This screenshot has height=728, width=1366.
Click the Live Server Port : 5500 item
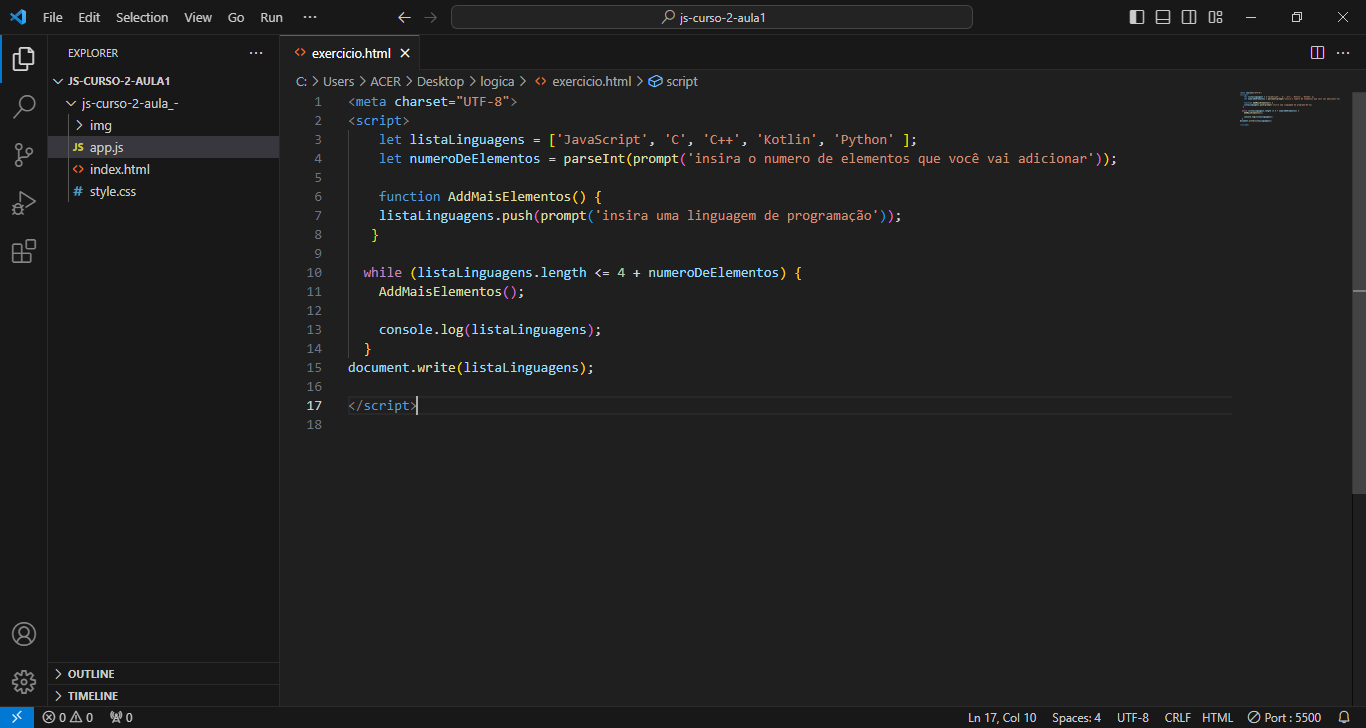coord(1284,717)
